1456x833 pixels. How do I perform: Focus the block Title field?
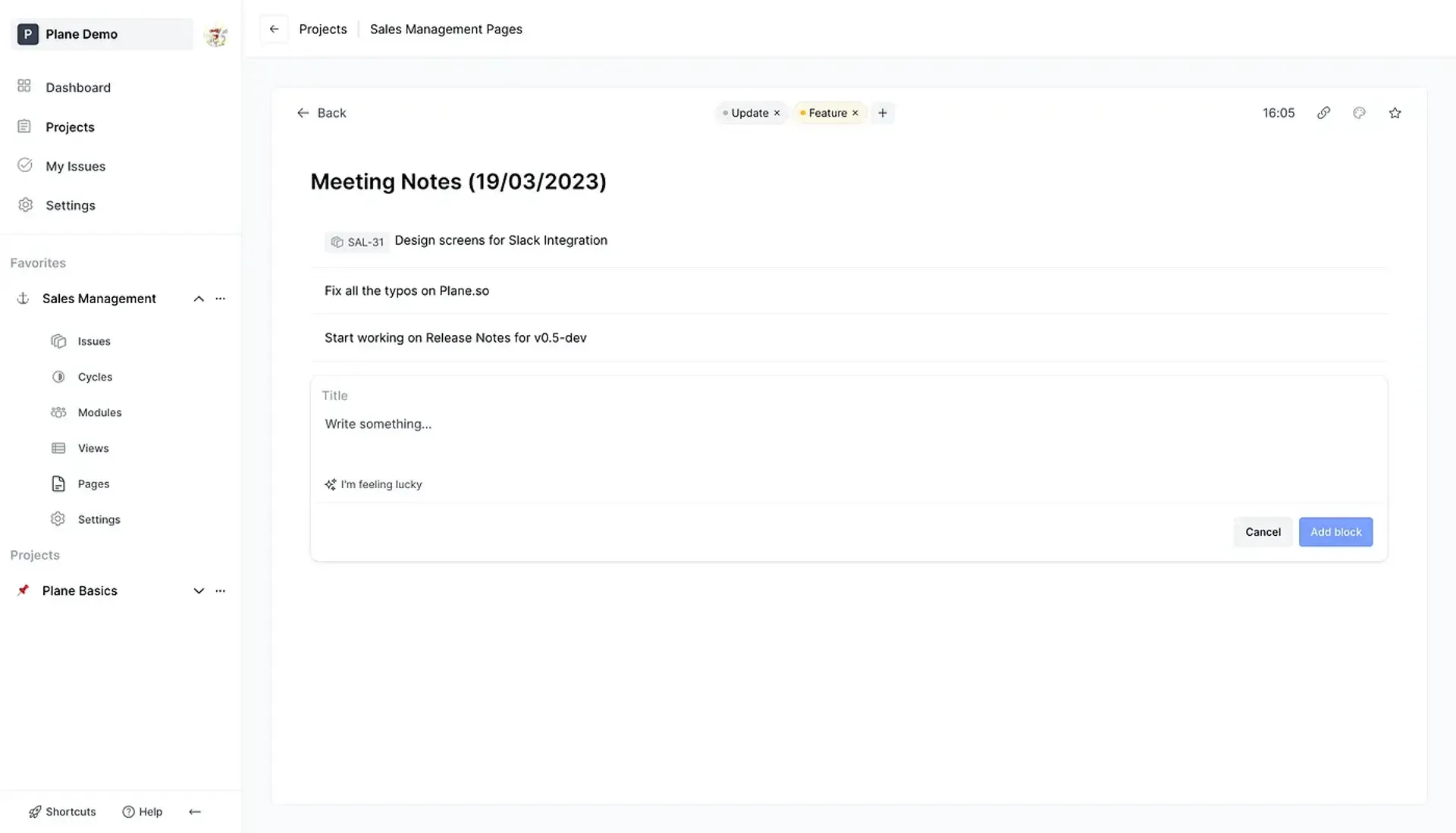coord(607,396)
